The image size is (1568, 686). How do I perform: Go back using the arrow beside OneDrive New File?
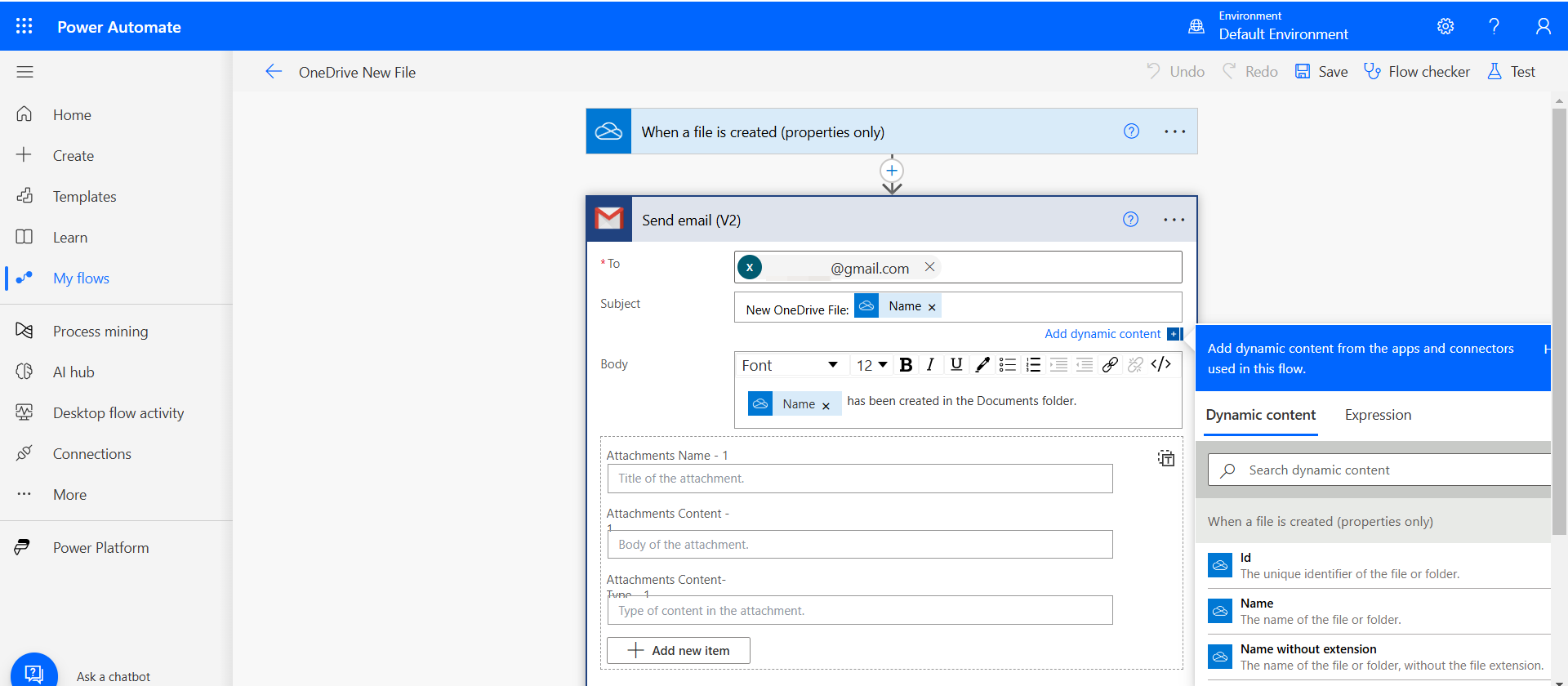(274, 72)
